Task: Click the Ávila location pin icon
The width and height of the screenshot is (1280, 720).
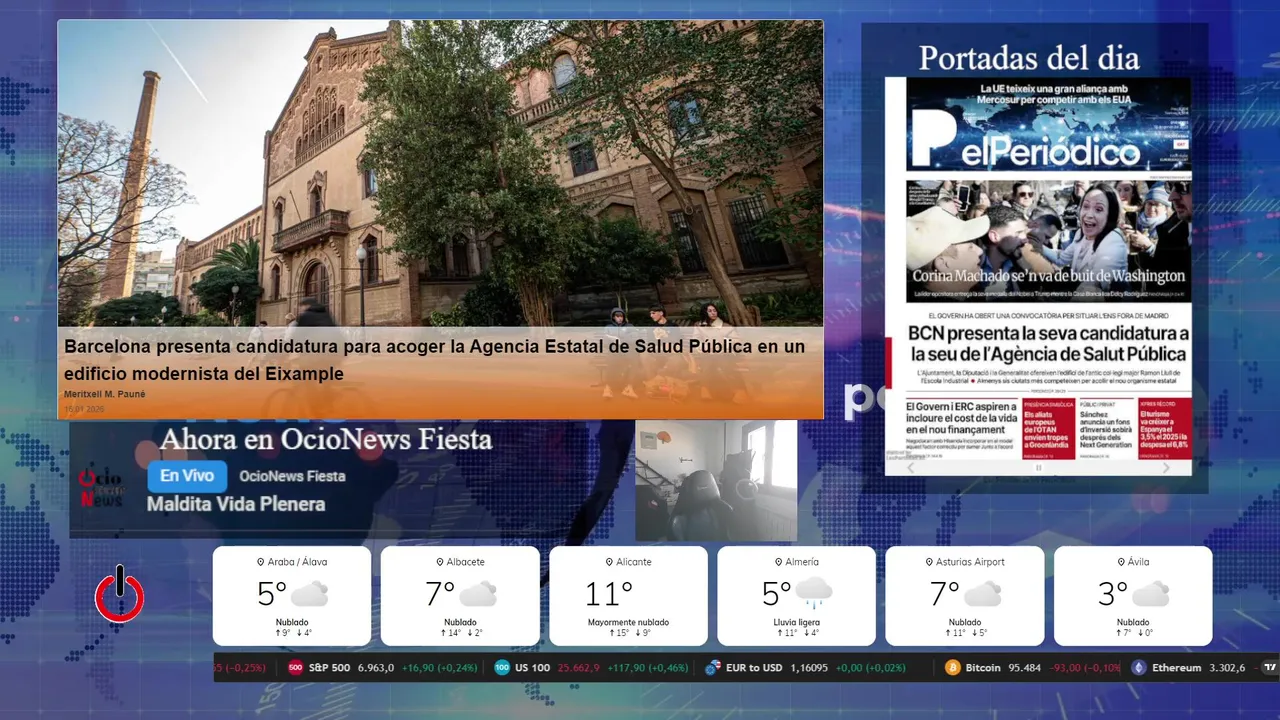Action: (1119, 562)
